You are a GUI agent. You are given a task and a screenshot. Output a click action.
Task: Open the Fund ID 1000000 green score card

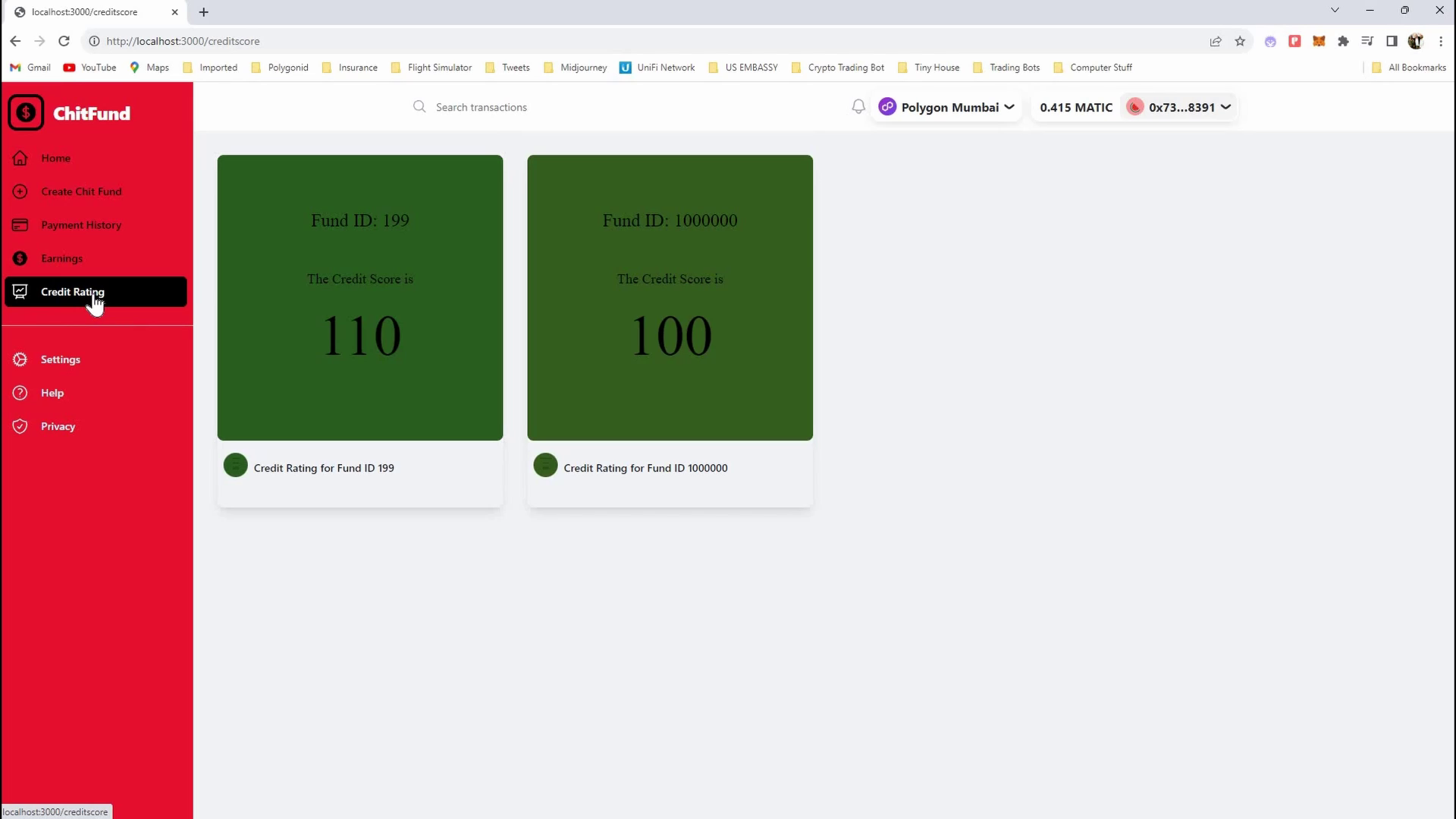[x=670, y=297]
